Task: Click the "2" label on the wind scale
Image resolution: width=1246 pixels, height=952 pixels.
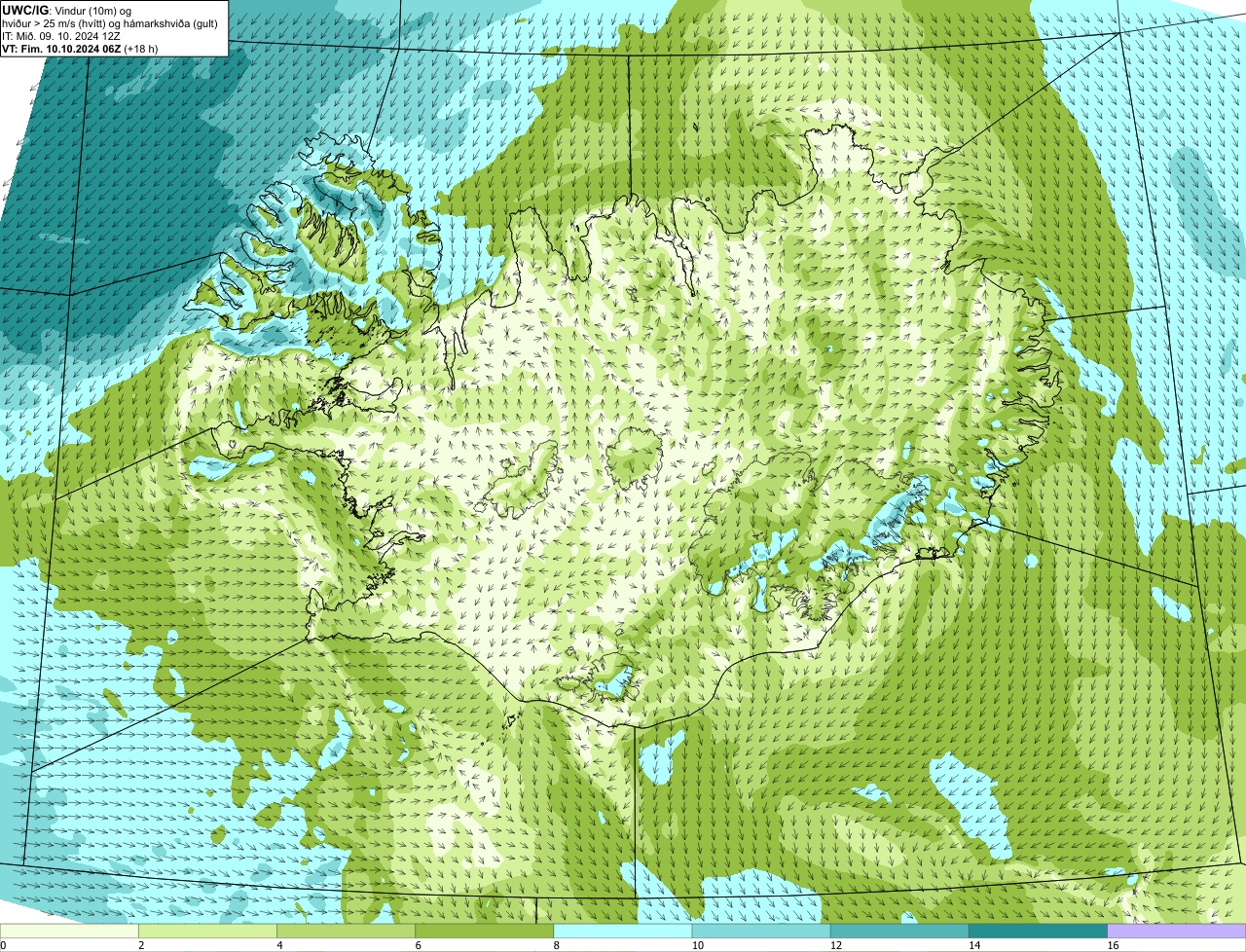Action: click(x=141, y=945)
